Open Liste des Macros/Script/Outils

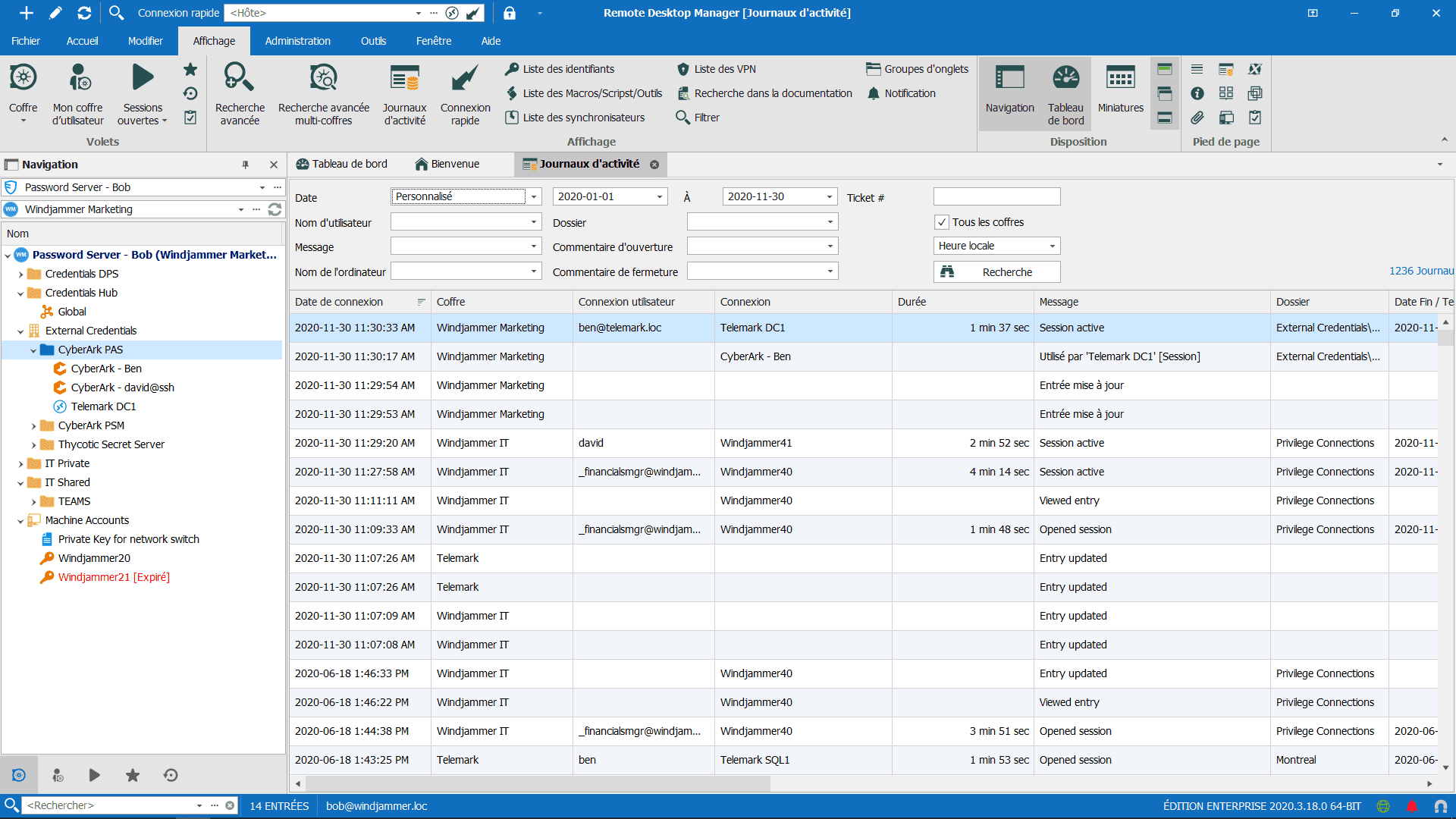pos(584,93)
